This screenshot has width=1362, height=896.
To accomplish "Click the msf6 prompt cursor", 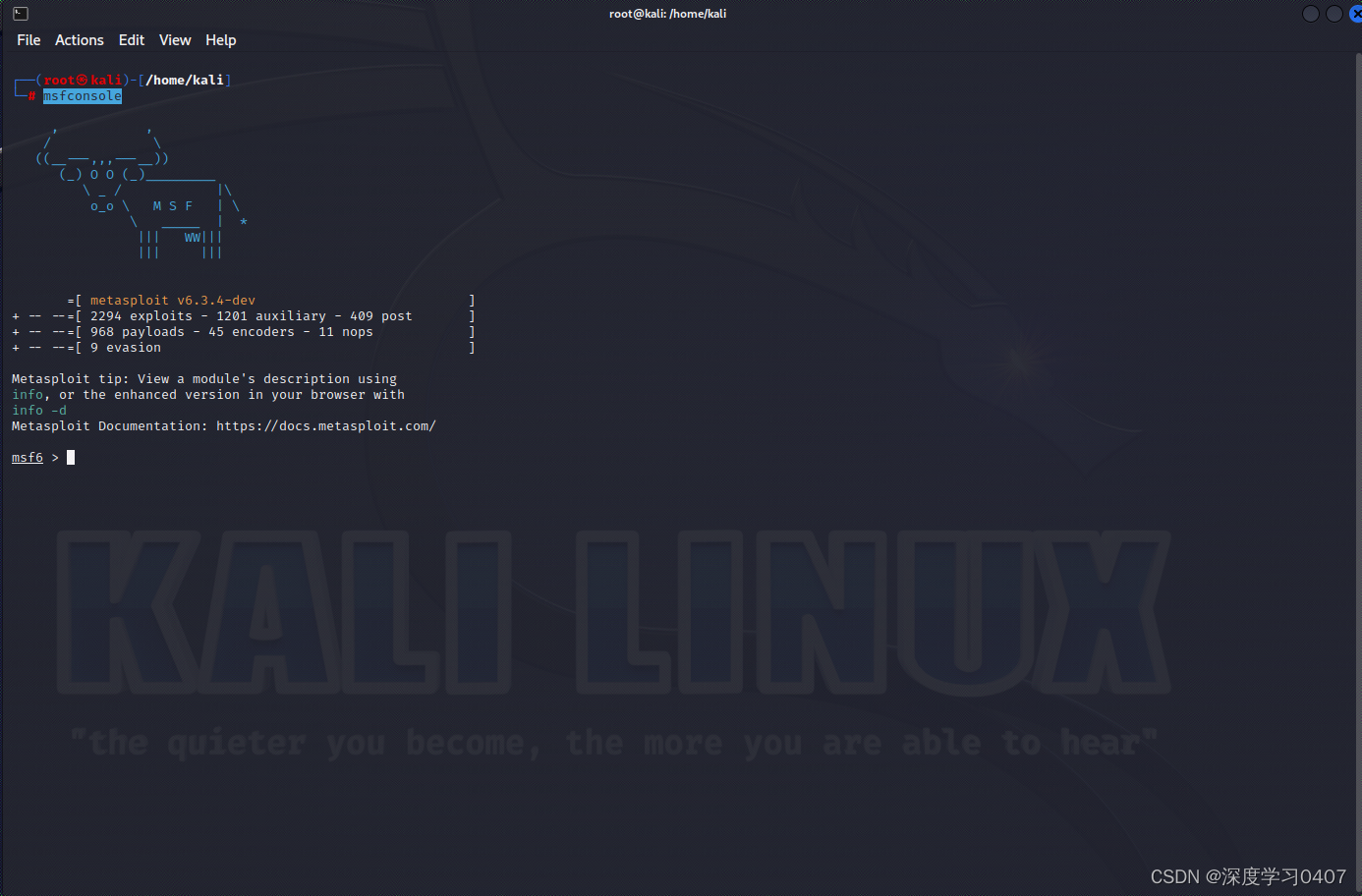I will coord(71,458).
